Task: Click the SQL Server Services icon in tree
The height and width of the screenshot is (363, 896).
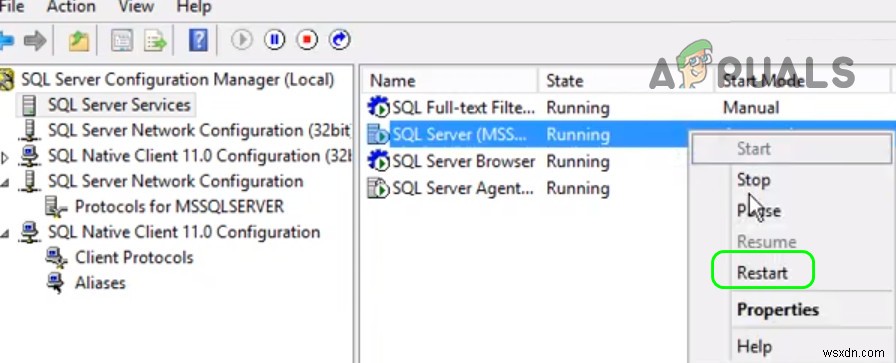Action: (29, 106)
